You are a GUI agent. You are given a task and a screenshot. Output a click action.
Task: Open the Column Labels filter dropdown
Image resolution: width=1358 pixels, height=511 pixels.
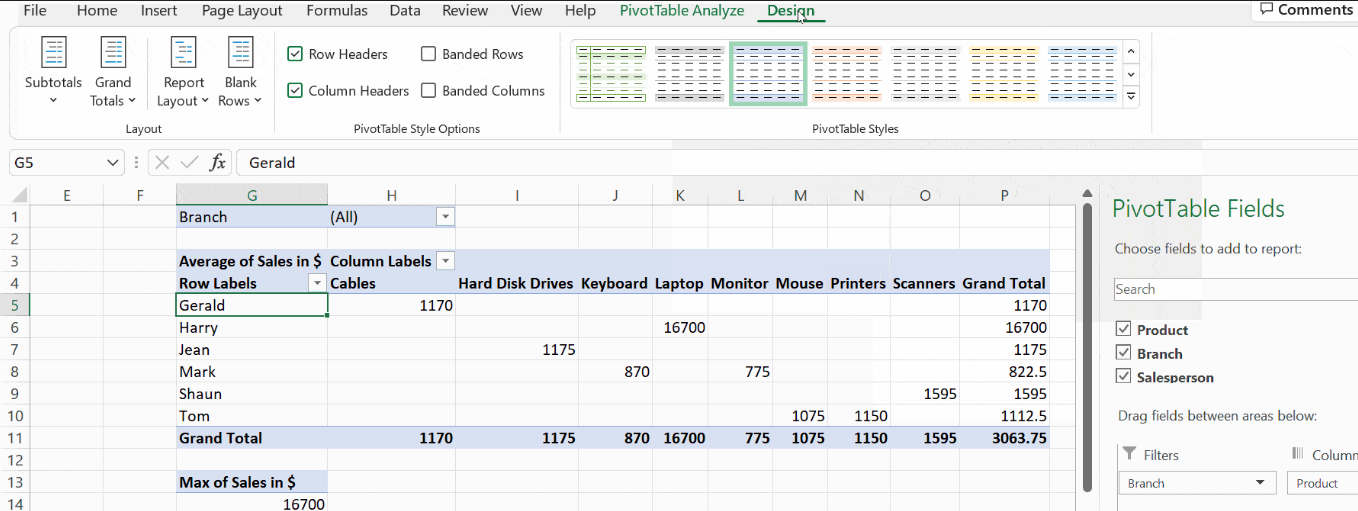pos(445,261)
